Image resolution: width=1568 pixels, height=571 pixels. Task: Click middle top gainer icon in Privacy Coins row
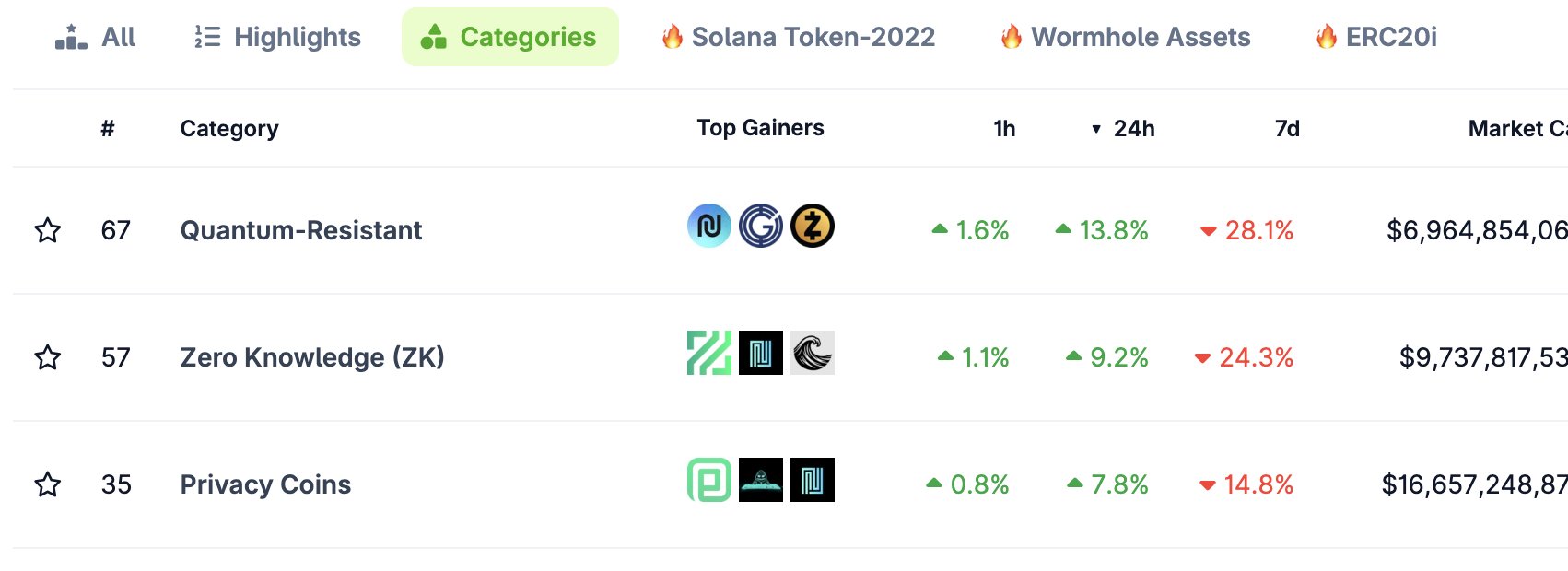761,481
